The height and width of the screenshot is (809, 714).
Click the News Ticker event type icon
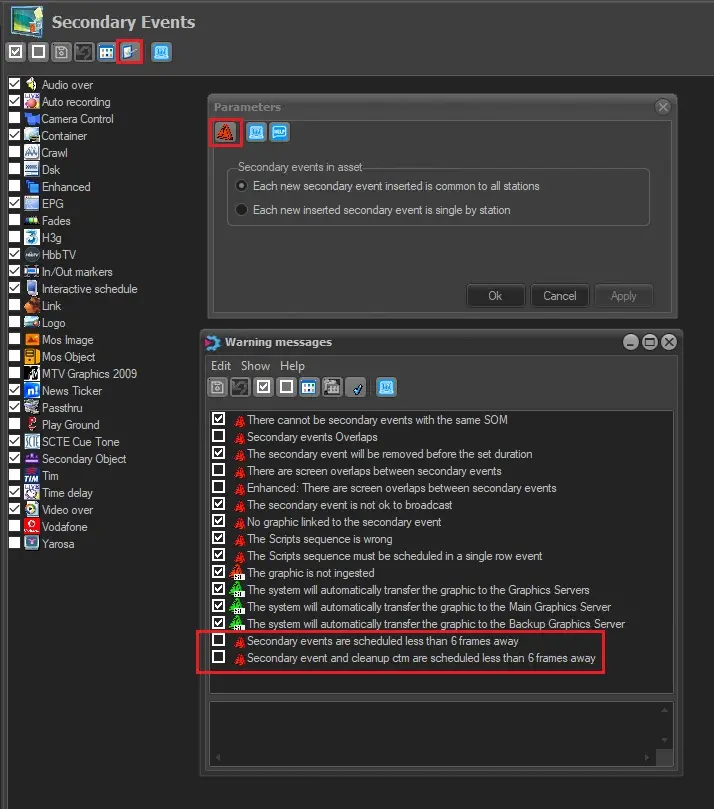coord(32,391)
